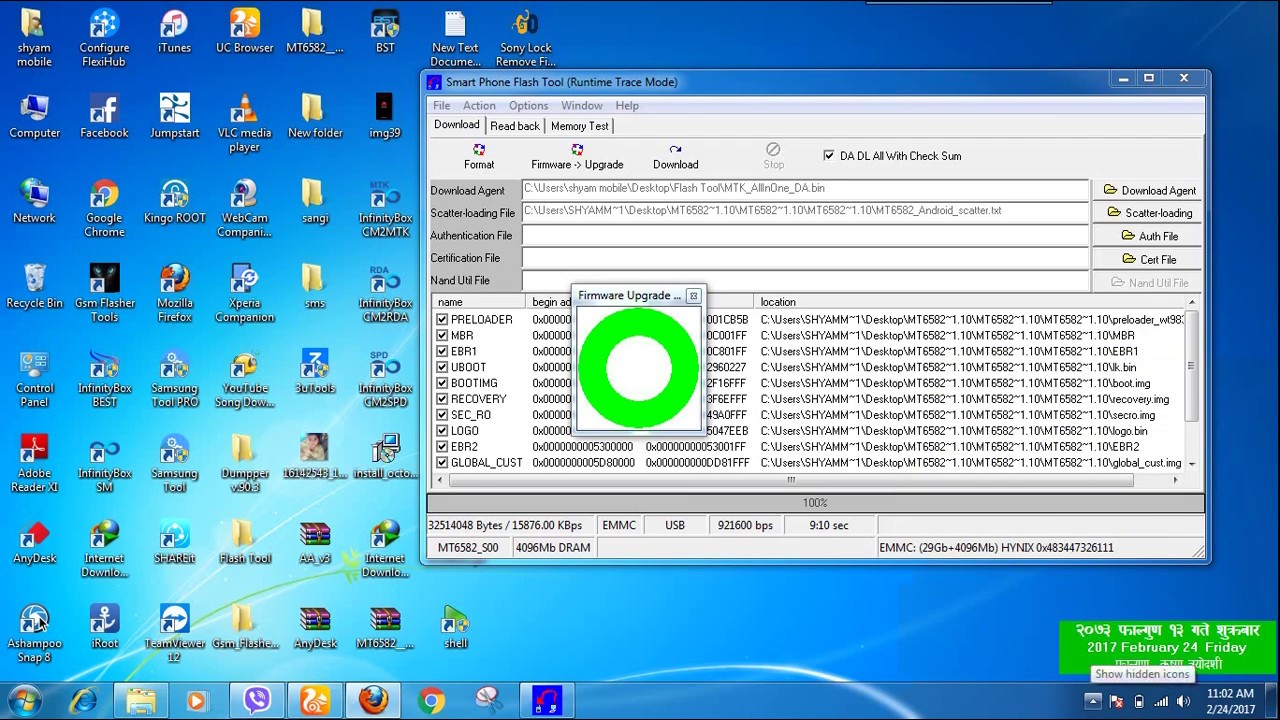
Task: Uncheck the UBOOT partition checkbox
Action: tap(442, 367)
